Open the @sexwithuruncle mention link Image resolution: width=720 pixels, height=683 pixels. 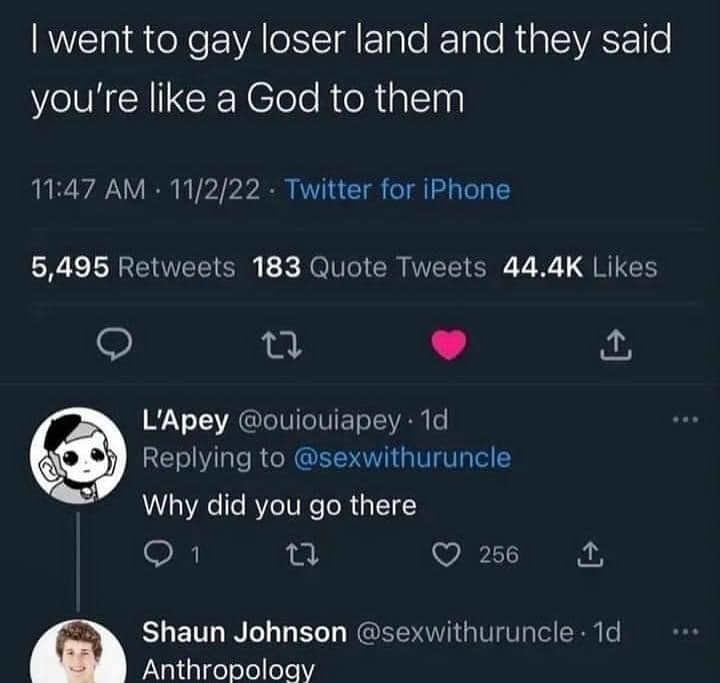[x=402, y=458]
